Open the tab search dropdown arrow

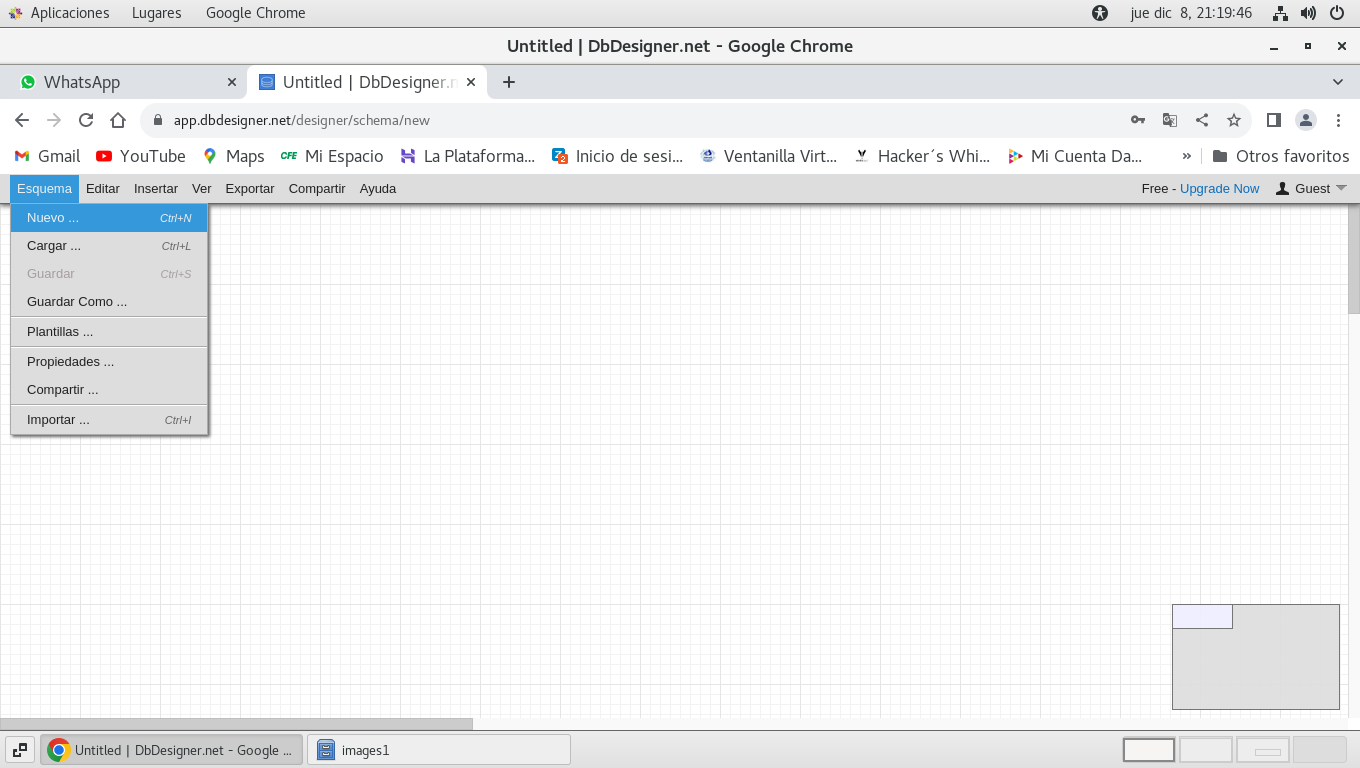tap(1338, 82)
